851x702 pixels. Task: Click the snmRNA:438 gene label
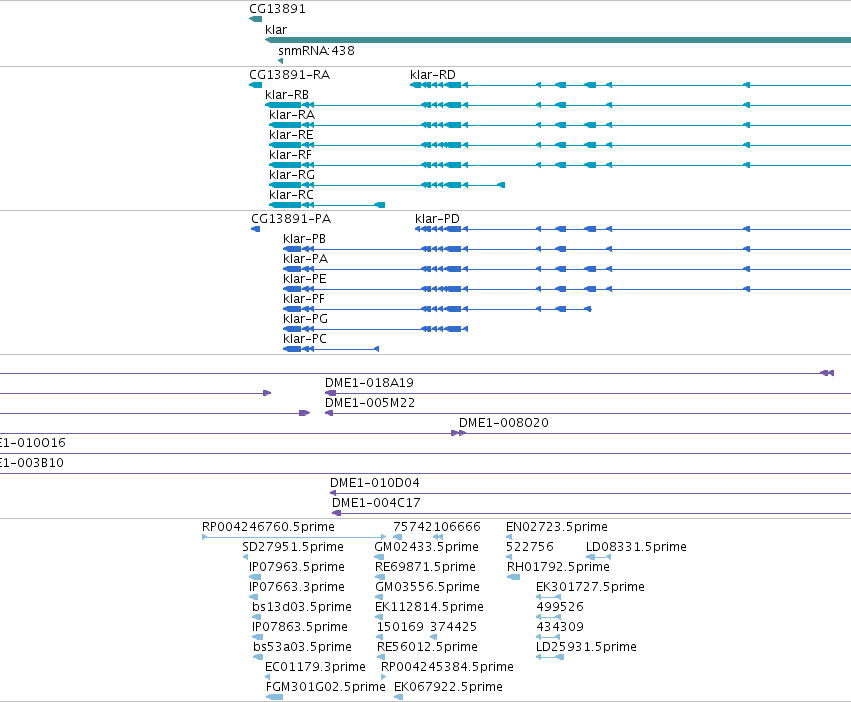click(316, 50)
